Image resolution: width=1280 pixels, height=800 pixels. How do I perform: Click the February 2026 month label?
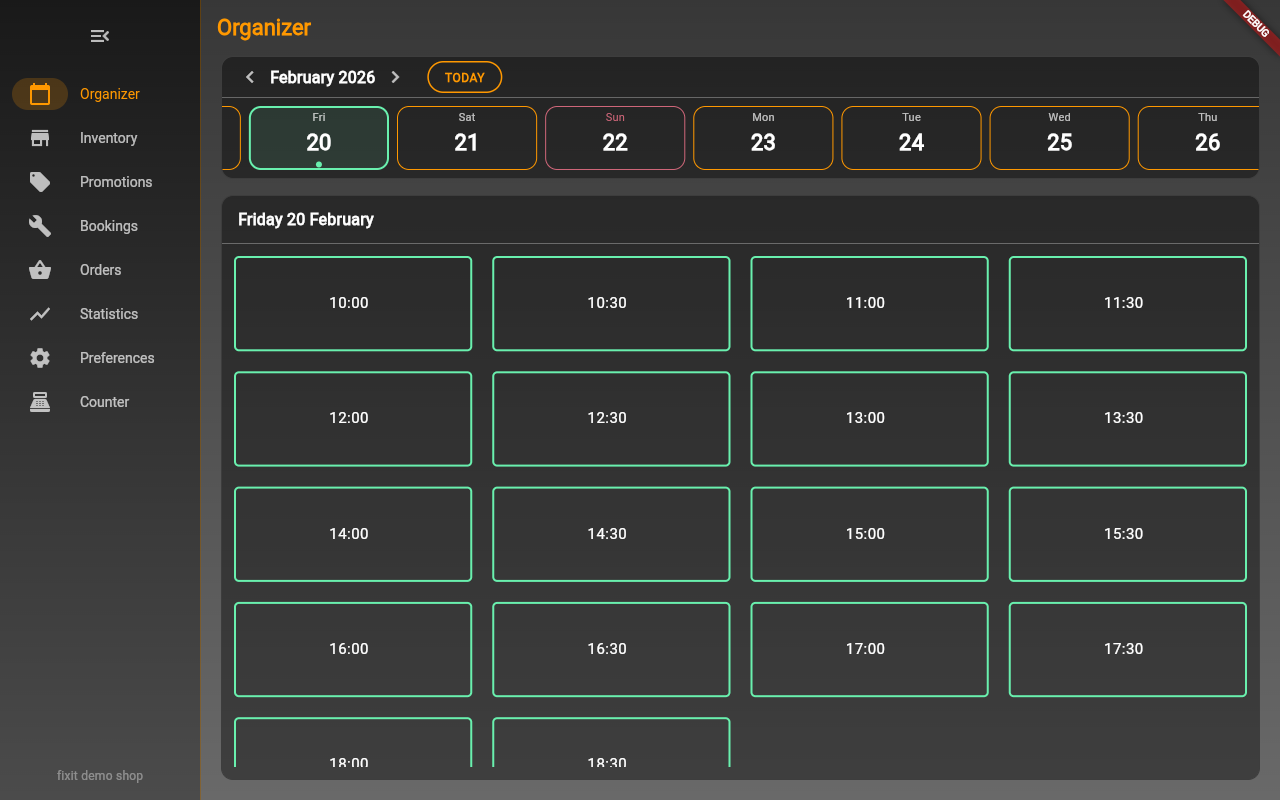pyautogui.click(x=322, y=77)
